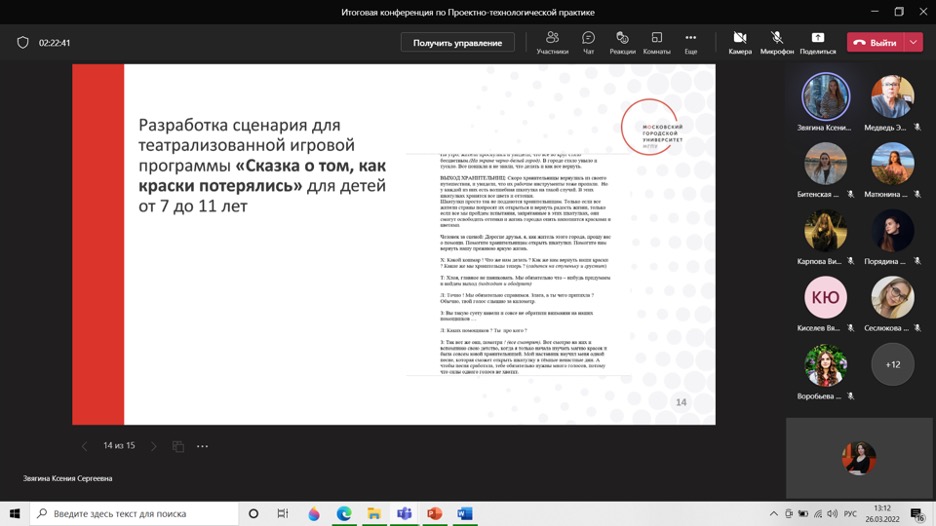936x526 pixels.
Task: Show the +12 additional participants
Action: [892, 364]
